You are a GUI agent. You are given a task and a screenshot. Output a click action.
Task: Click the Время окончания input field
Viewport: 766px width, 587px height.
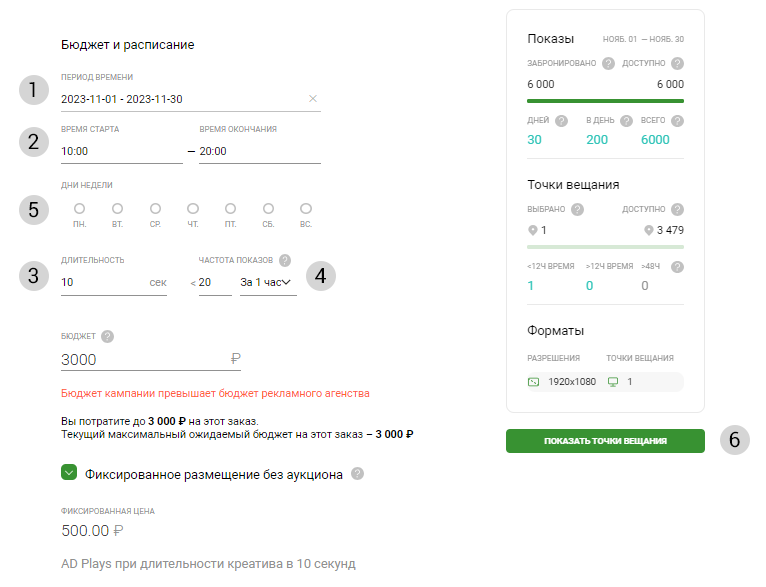point(258,152)
